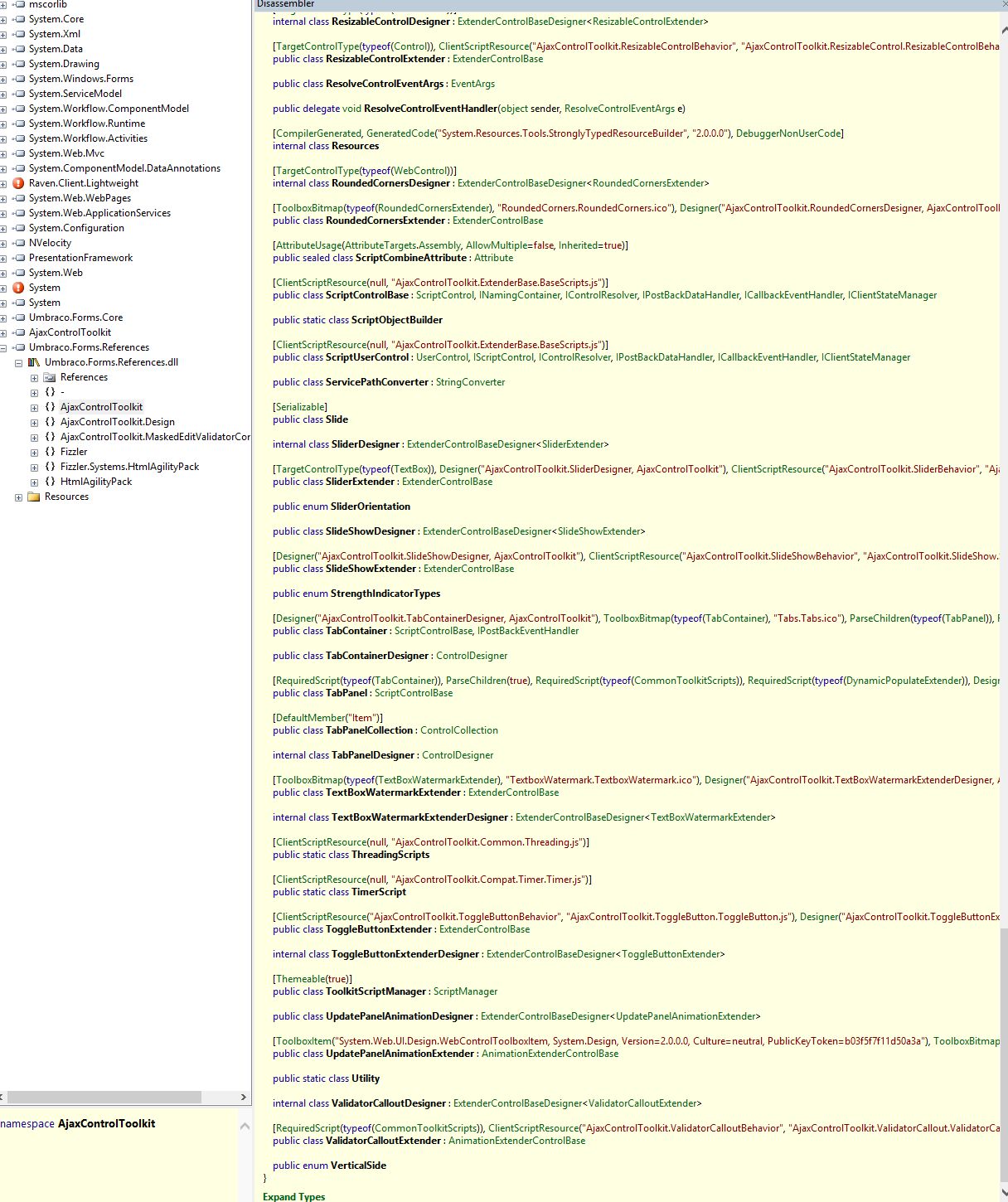Click the assembly tree horizontal scrollbar thumb
The width and height of the screenshot is (1008, 1202).
104,1097
